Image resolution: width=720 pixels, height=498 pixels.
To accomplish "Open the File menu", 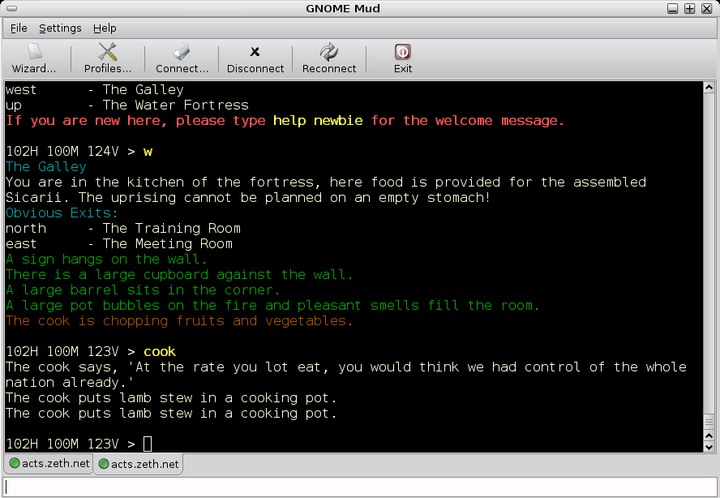I will (x=19, y=28).
